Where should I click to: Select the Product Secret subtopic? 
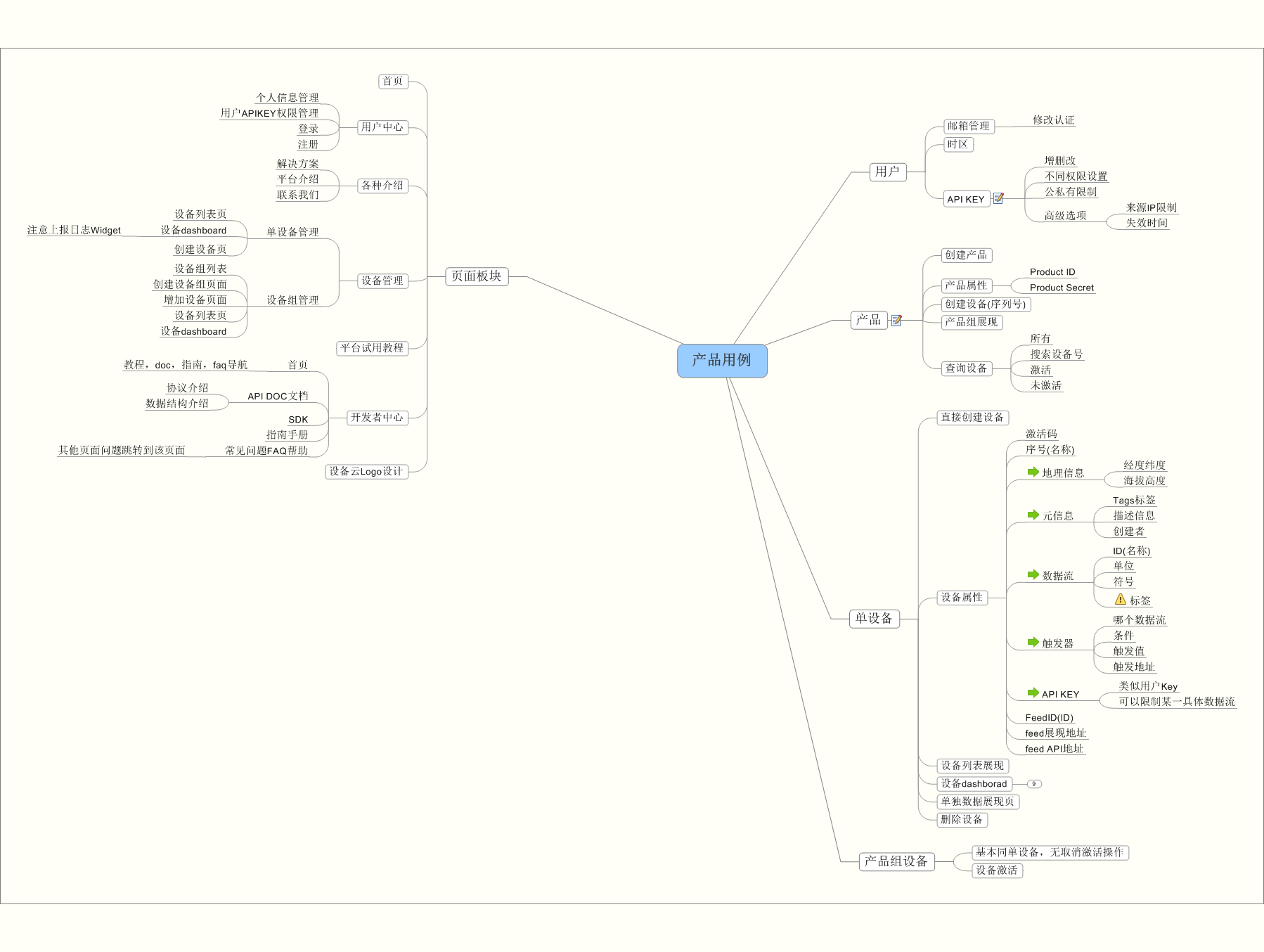pyautogui.click(x=1062, y=288)
